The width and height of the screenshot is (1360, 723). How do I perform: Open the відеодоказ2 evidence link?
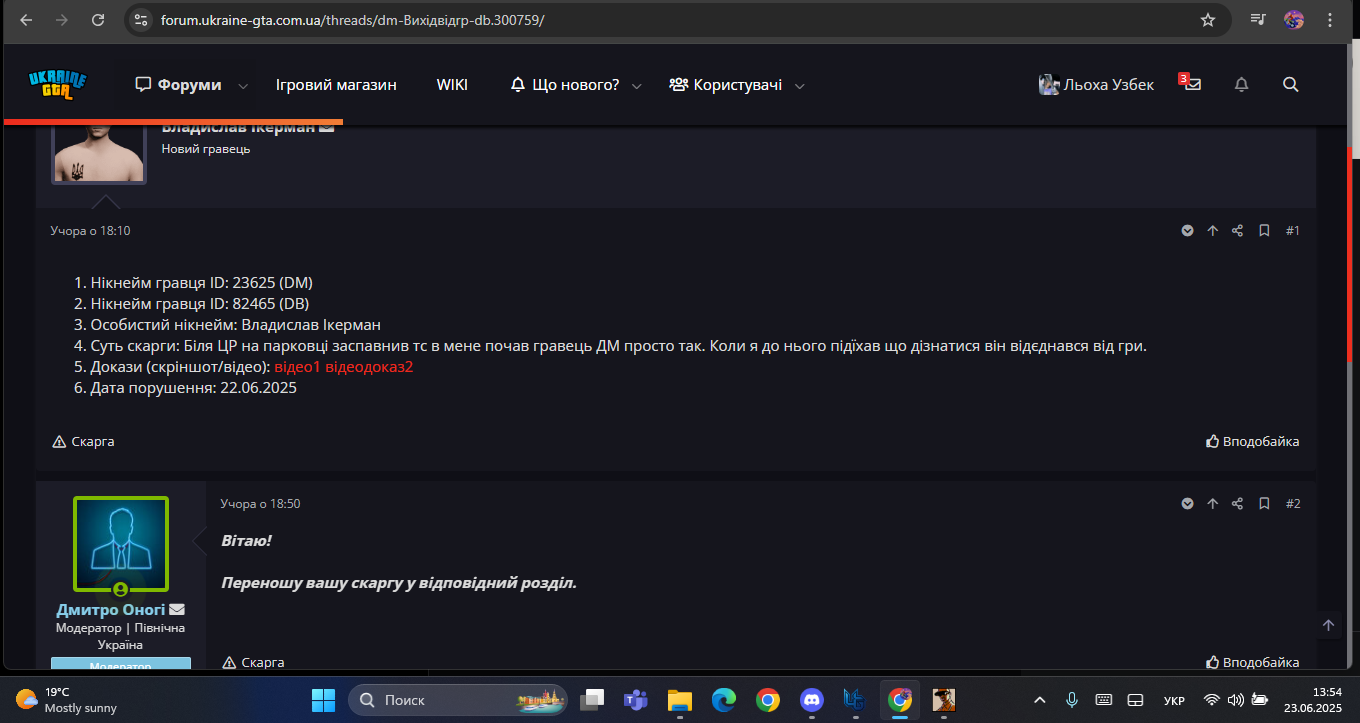click(x=370, y=367)
